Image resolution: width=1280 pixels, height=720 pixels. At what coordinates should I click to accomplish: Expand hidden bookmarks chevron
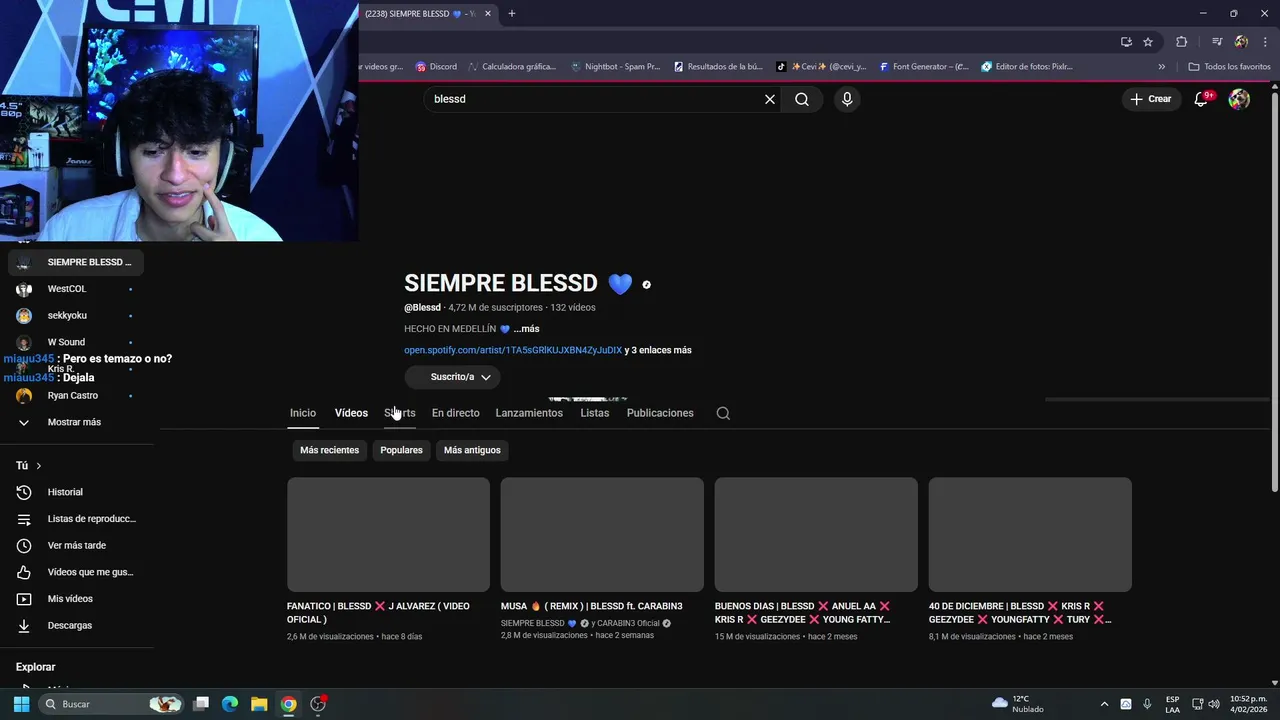click(1161, 67)
